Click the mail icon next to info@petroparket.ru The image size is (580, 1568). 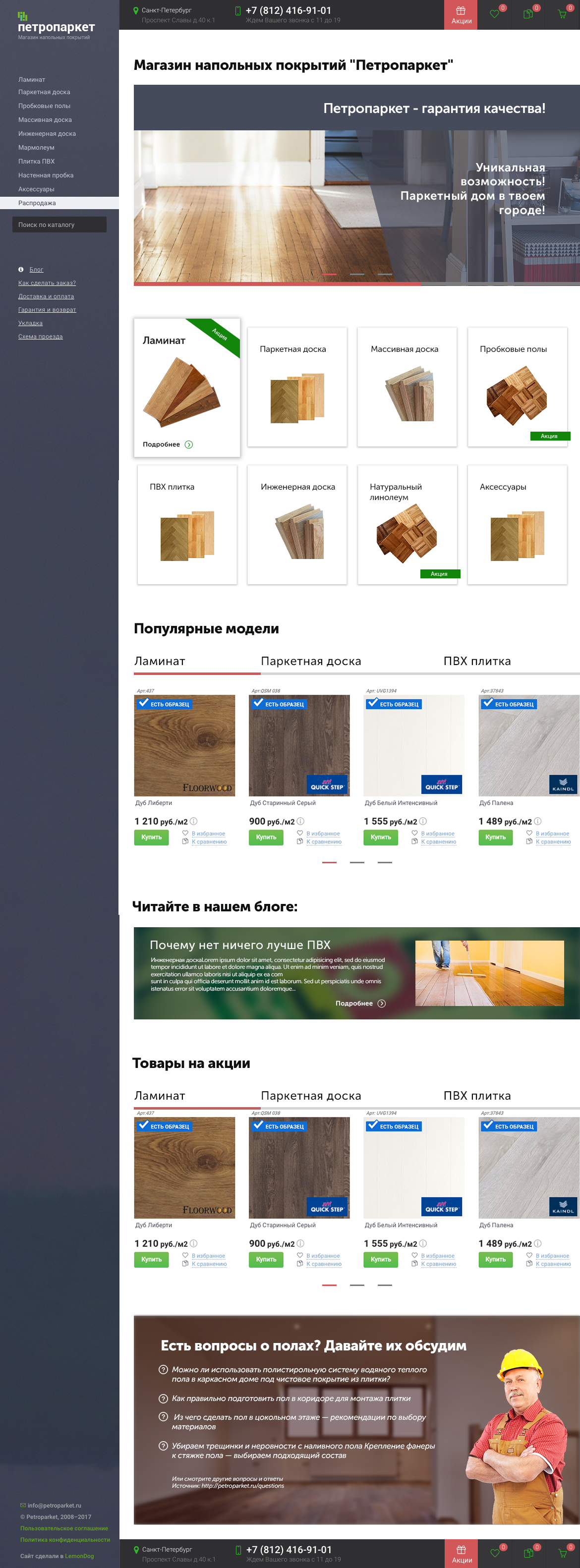(23, 1505)
